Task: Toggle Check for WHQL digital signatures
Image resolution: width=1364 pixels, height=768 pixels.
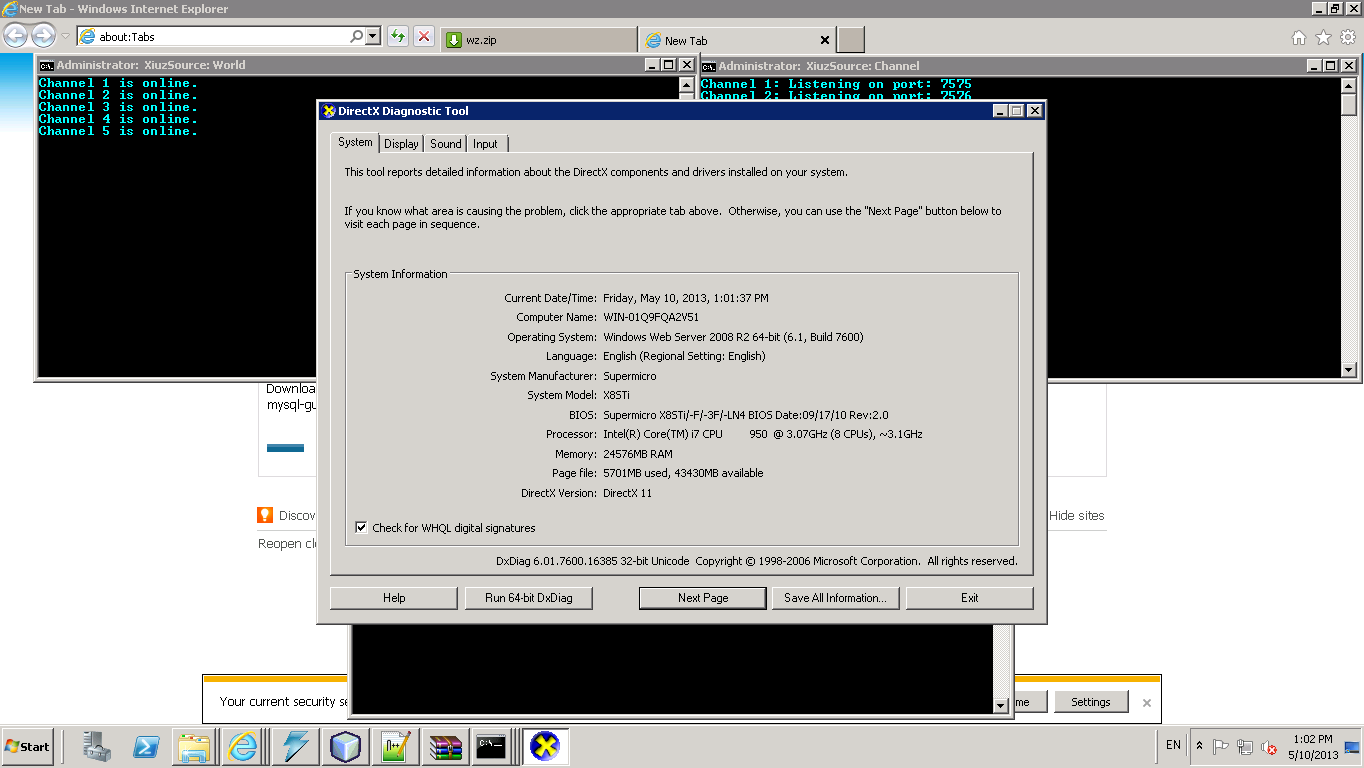Action: pos(362,528)
